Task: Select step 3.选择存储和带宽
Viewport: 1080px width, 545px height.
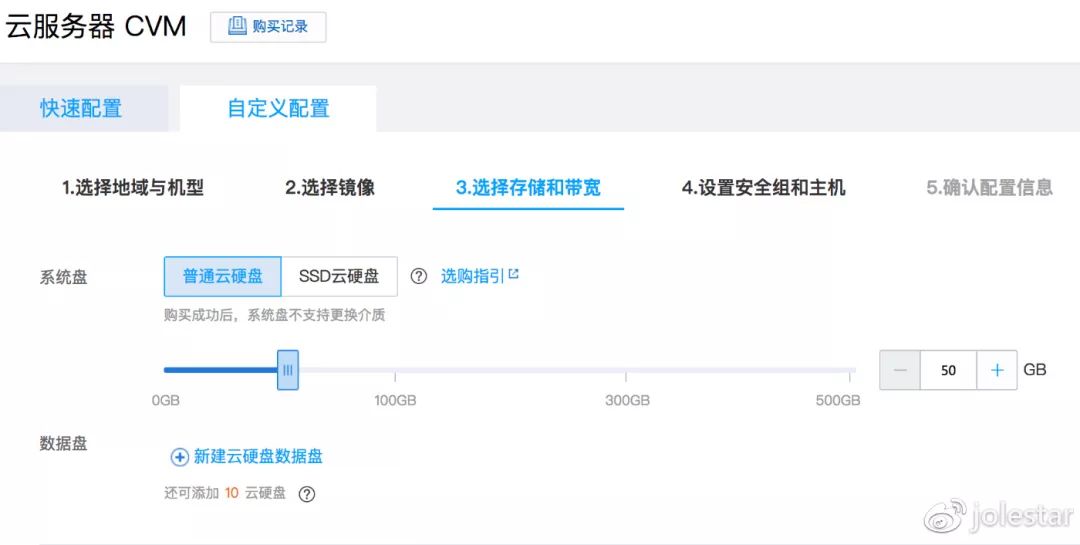Action: point(528,187)
